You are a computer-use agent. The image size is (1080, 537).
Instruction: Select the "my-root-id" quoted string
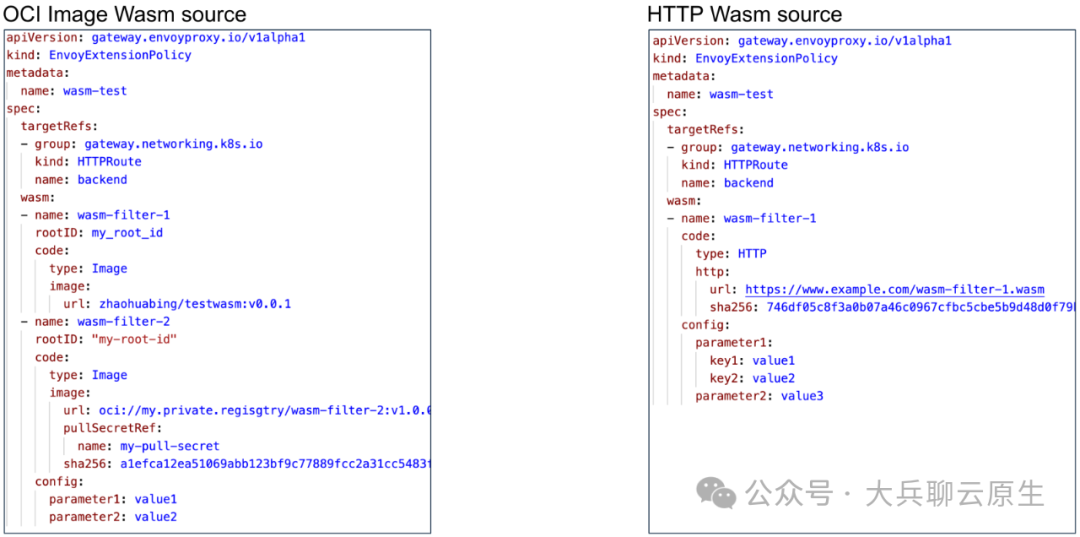click(130, 339)
